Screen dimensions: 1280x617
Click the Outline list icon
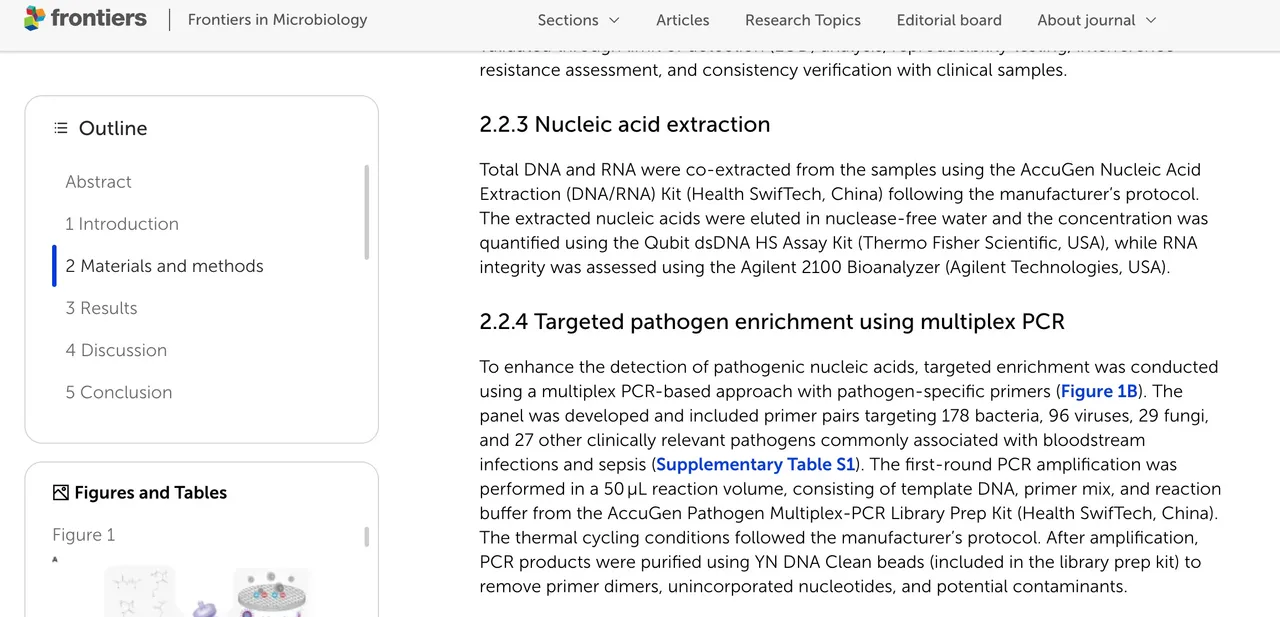click(x=61, y=128)
